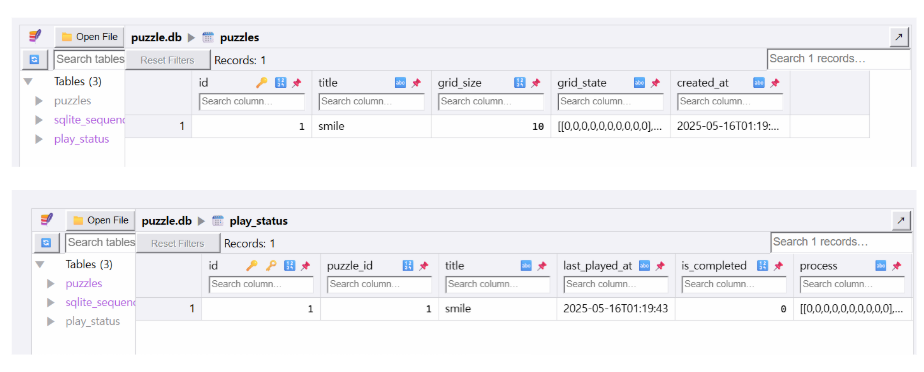The height and width of the screenshot is (372, 924).
Task: Pin the is_completed column
Action: click(778, 266)
